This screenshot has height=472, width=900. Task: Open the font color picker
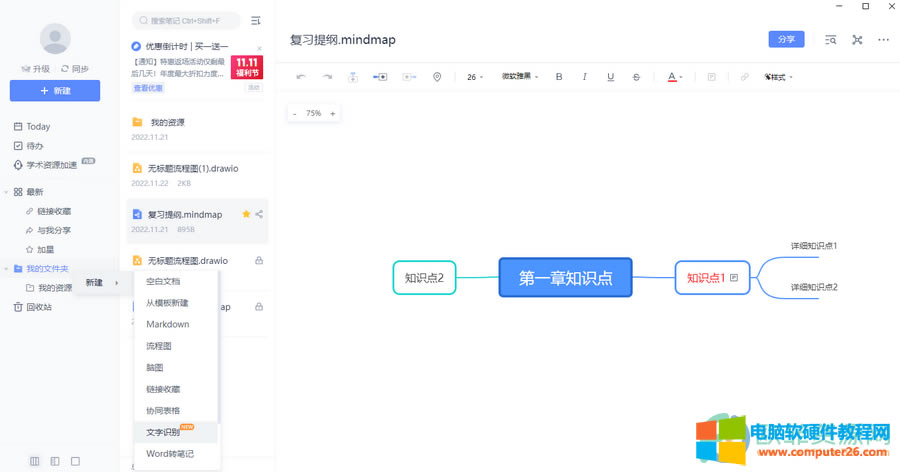point(675,77)
